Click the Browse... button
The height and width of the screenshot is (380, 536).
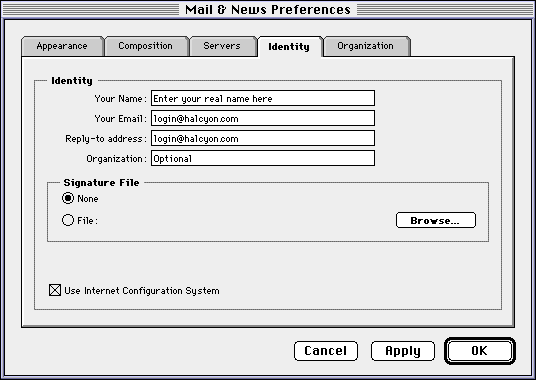pyautogui.click(x=436, y=220)
